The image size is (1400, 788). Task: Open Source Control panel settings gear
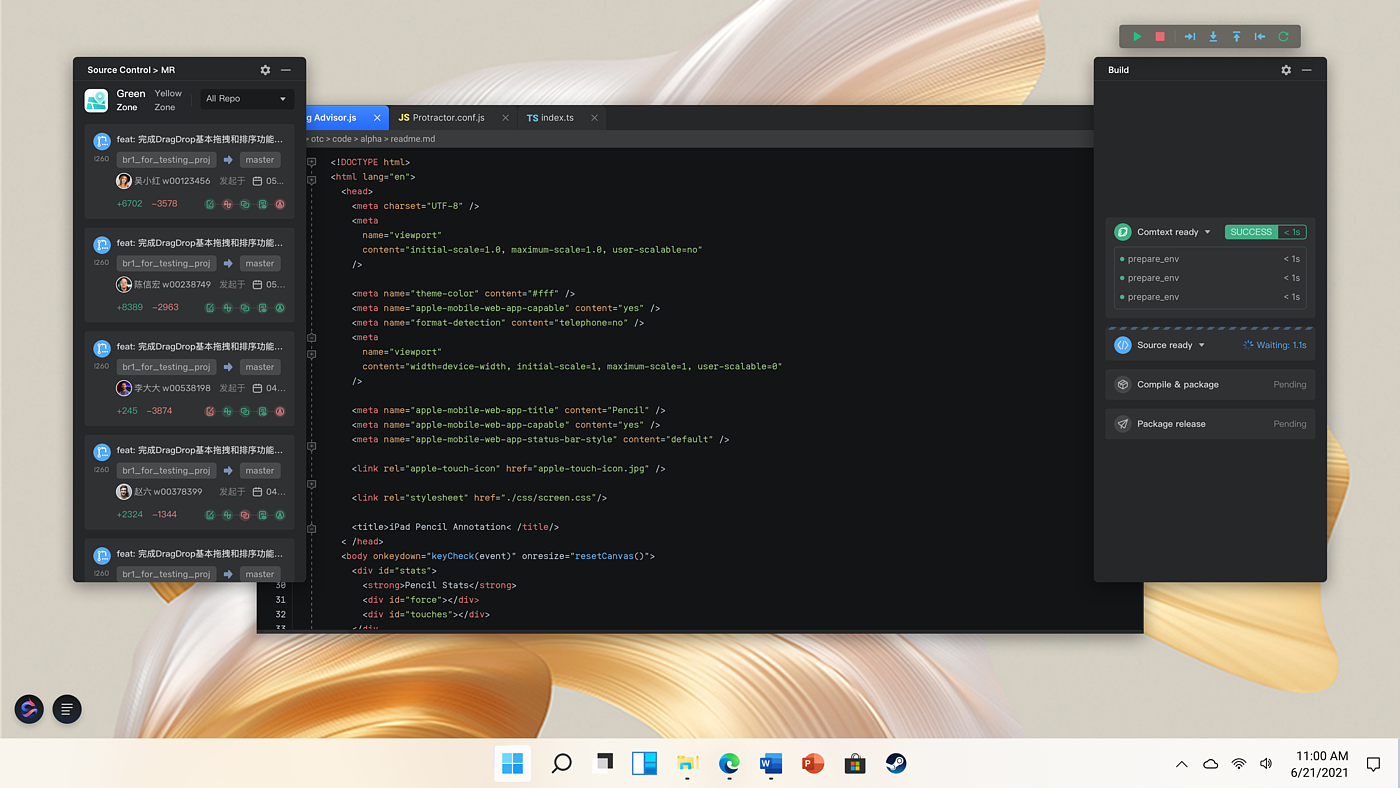(x=265, y=70)
